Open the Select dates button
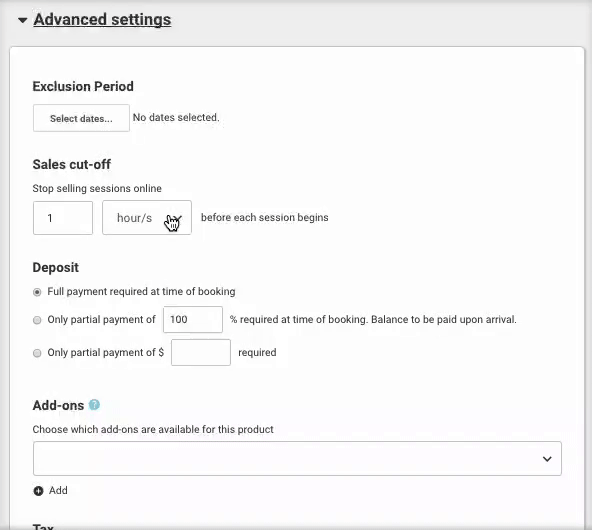 click(81, 118)
